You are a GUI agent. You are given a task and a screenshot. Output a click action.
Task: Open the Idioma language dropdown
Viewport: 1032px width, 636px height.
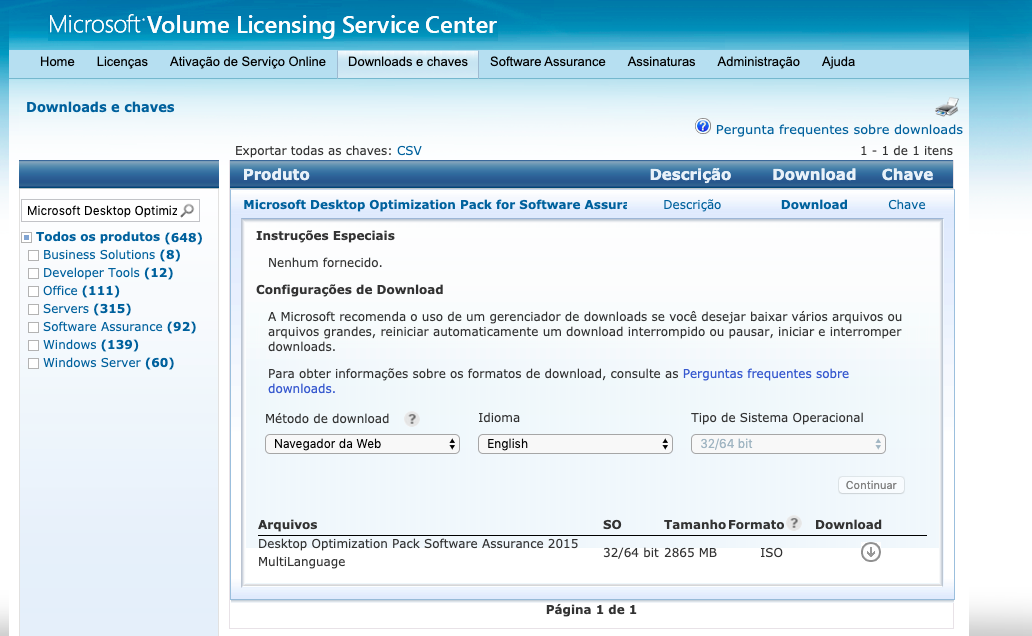click(575, 444)
